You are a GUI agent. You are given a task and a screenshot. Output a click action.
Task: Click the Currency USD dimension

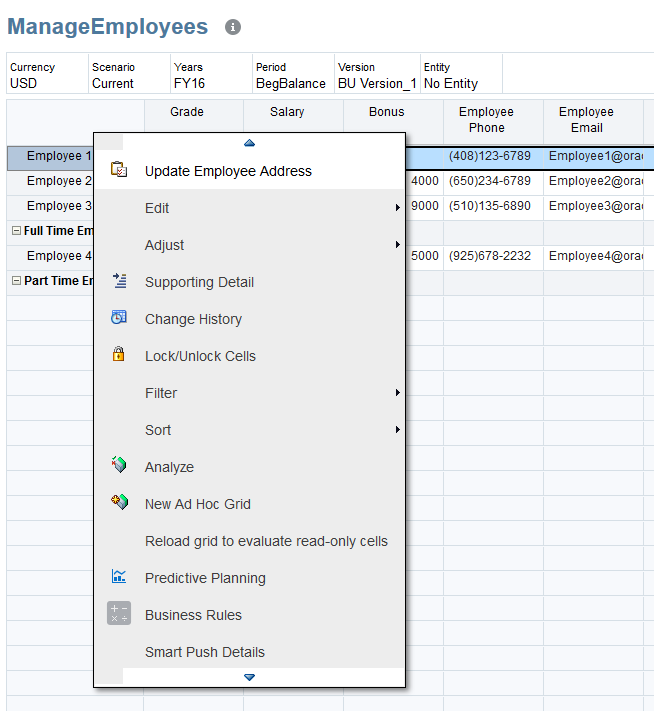[47, 74]
